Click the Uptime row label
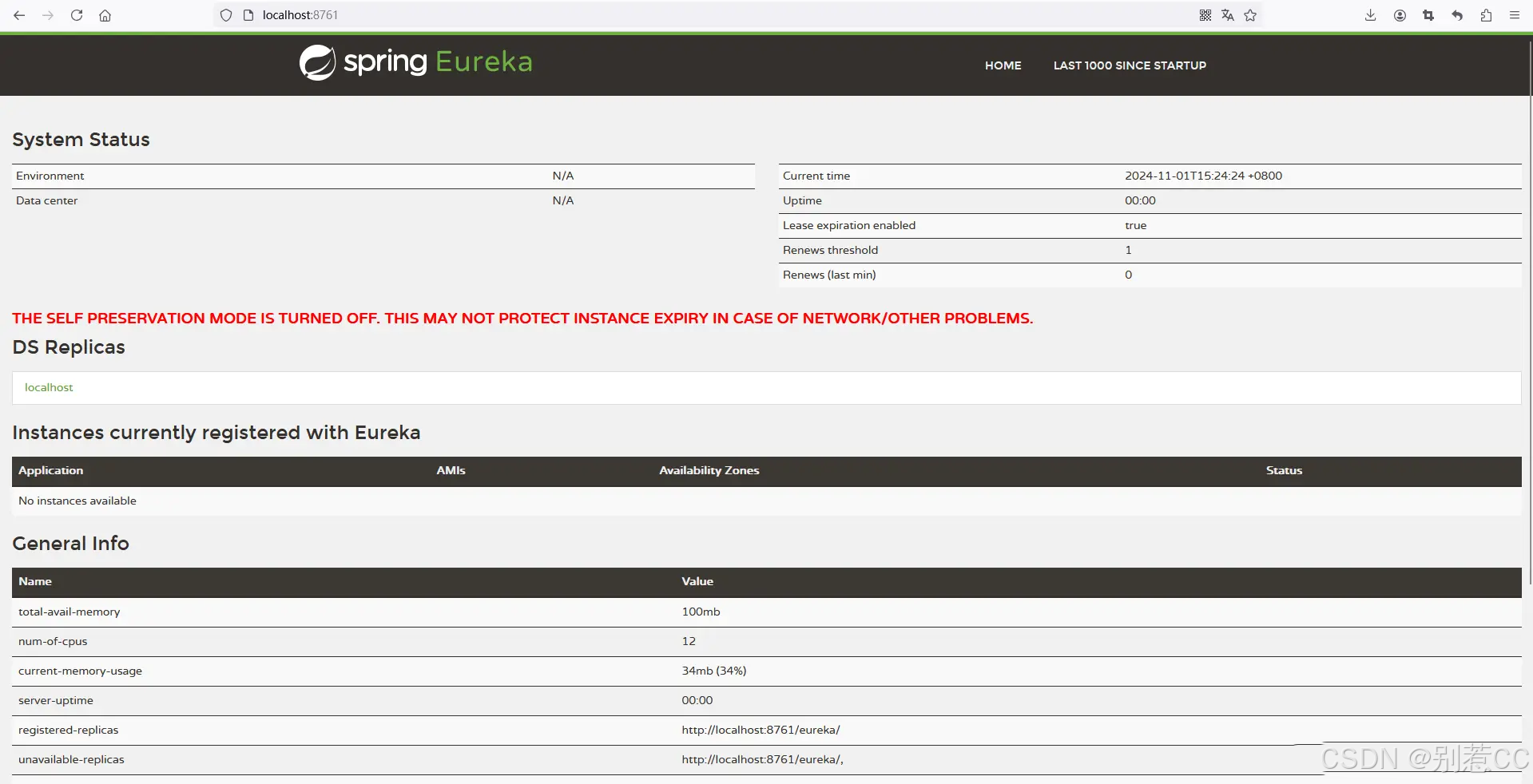 tap(802, 200)
